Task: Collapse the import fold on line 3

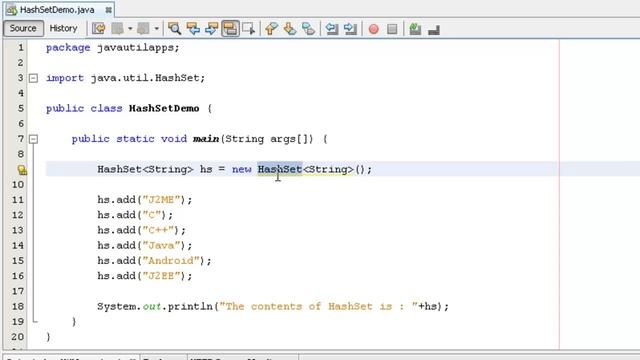Action: pos(33,78)
